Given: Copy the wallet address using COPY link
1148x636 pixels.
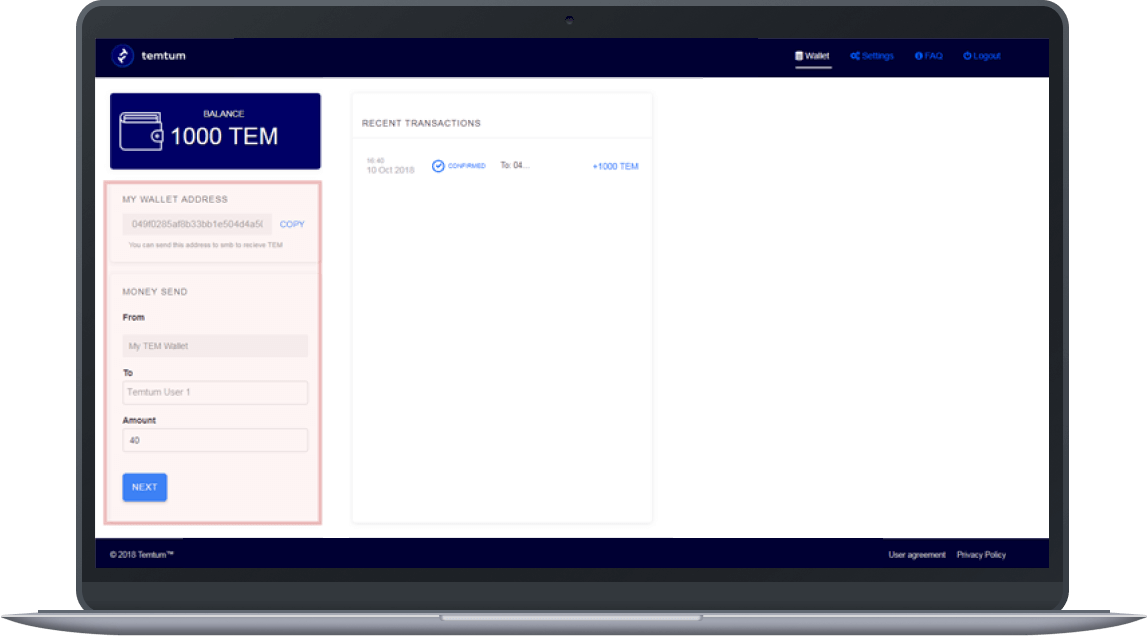Looking at the screenshot, I should coord(291,224).
